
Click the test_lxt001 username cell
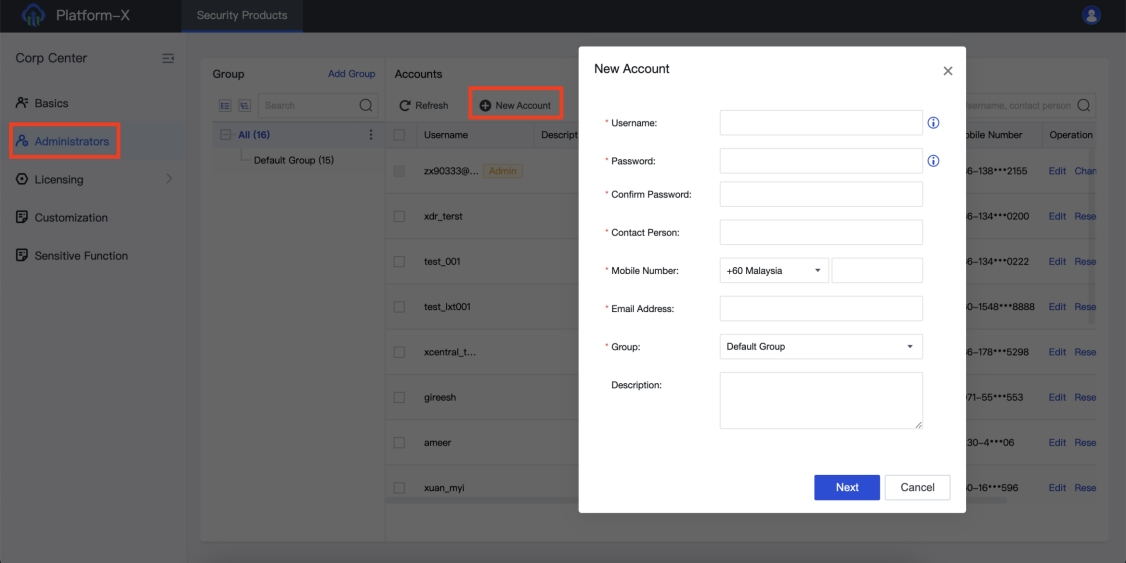click(x=448, y=307)
